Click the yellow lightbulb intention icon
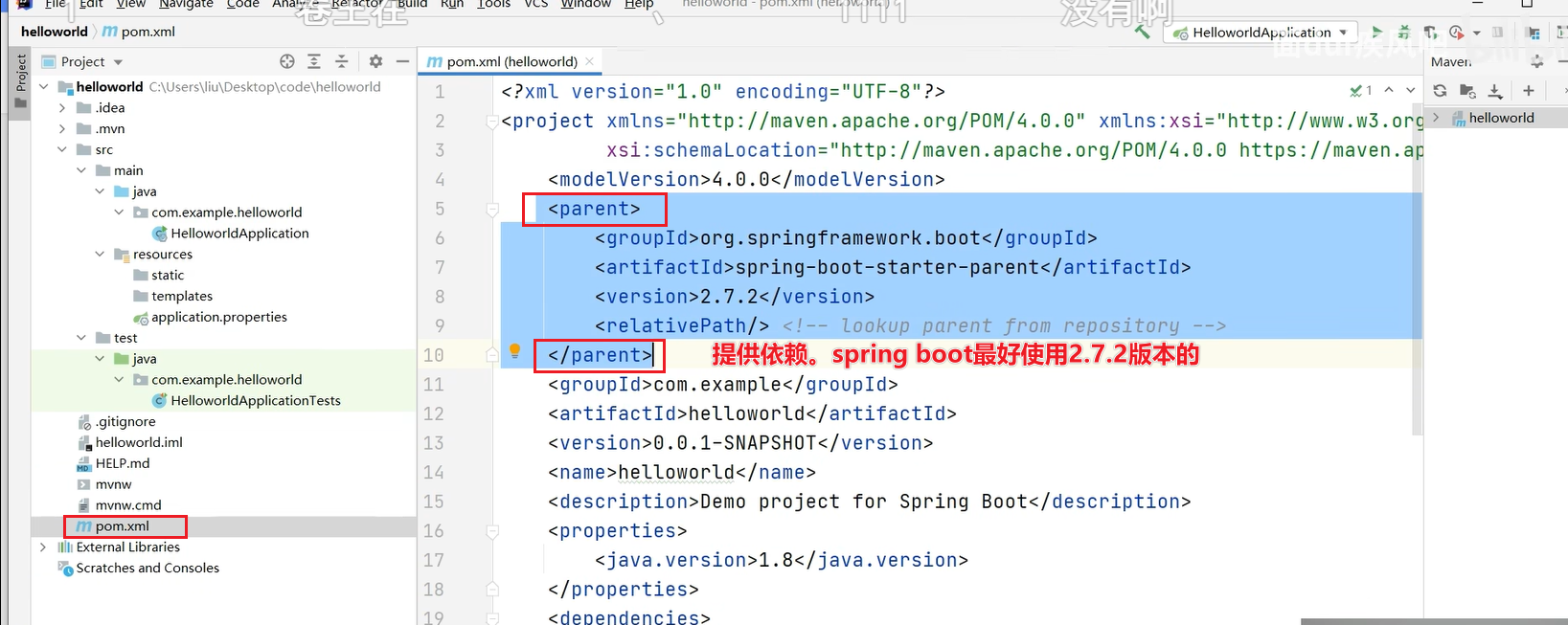This screenshot has width=1568, height=625. [514, 351]
